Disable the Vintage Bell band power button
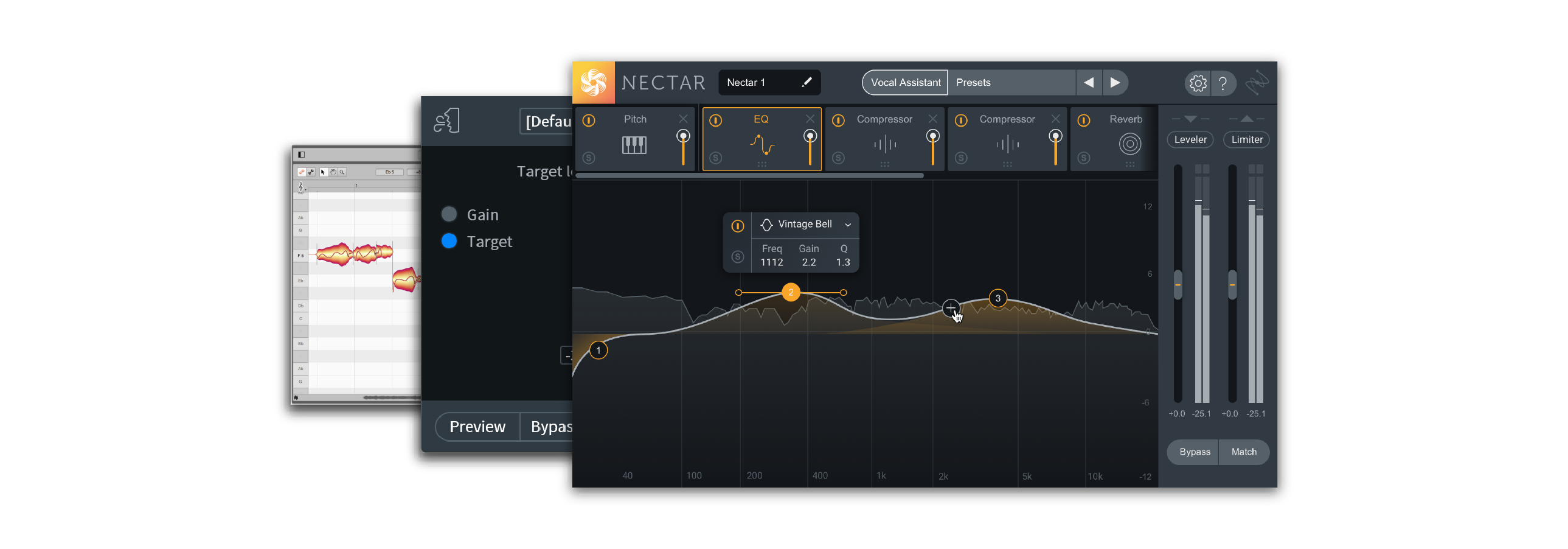The image size is (1568, 549). (737, 226)
